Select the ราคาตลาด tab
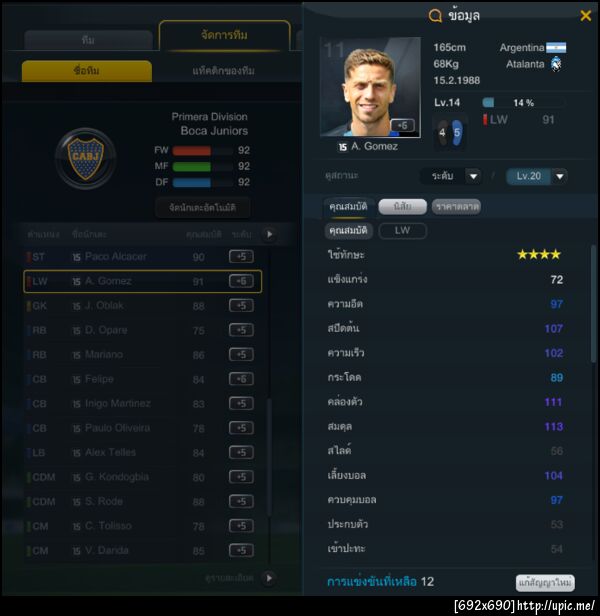 point(456,206)
